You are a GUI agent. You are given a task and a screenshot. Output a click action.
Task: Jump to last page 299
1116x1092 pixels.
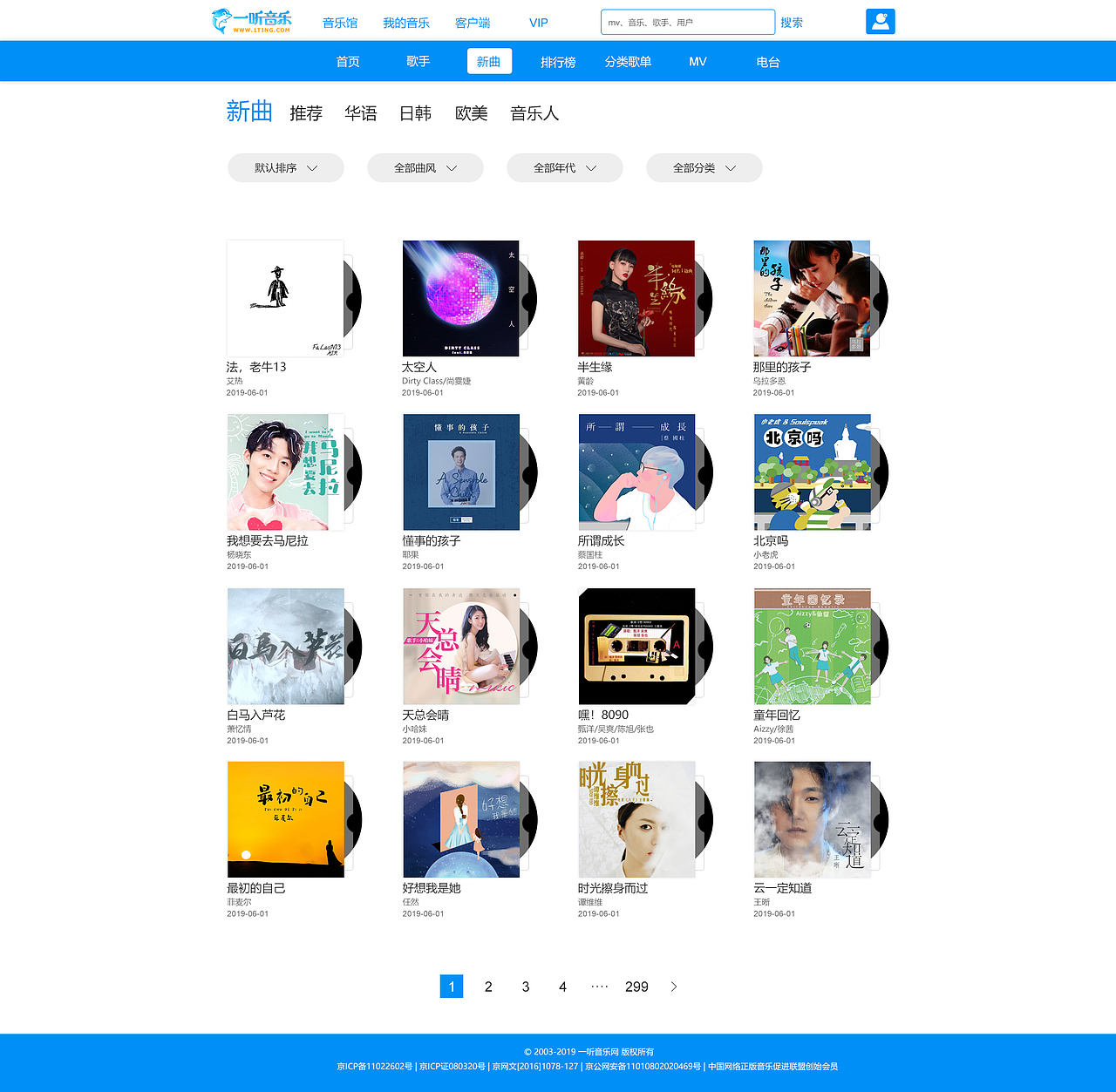(636, 987)
